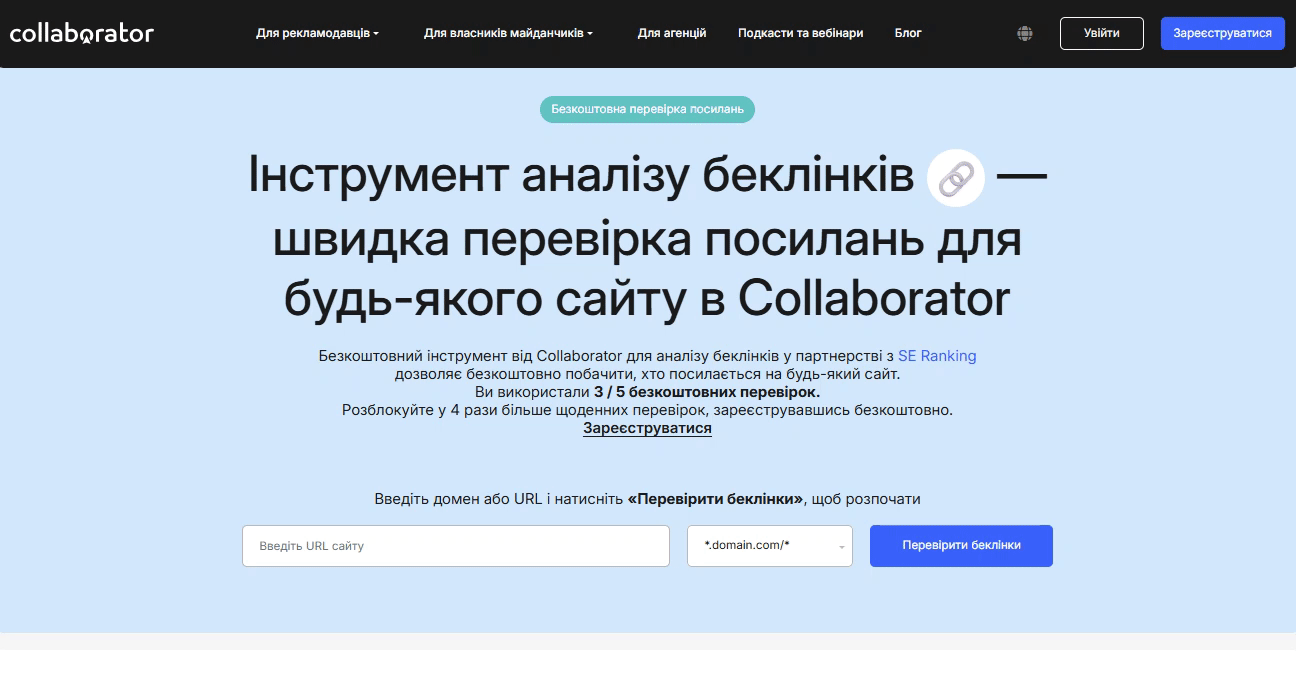Open the *.domain.com/* scope dropdown
The image size is (1296, 694).
(x=770, y=546)
